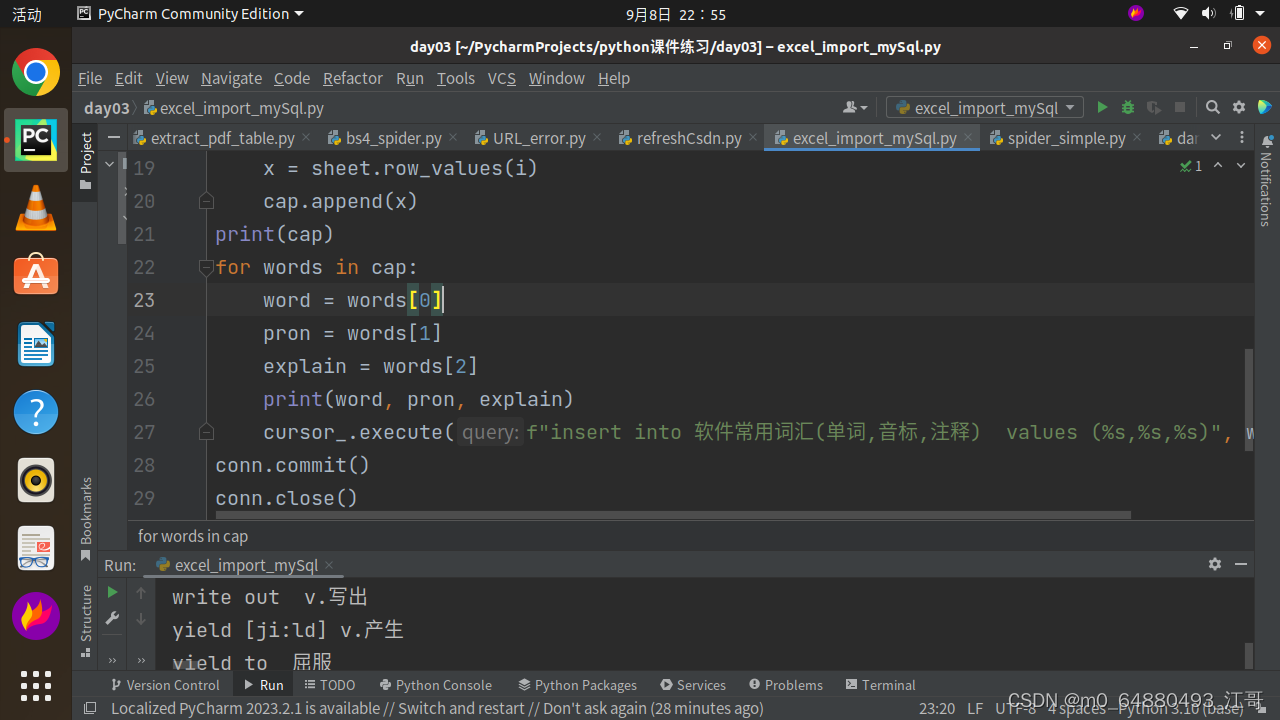Open the Terminal tool window
The image size is (1280, 720).
tap(880, 685)
